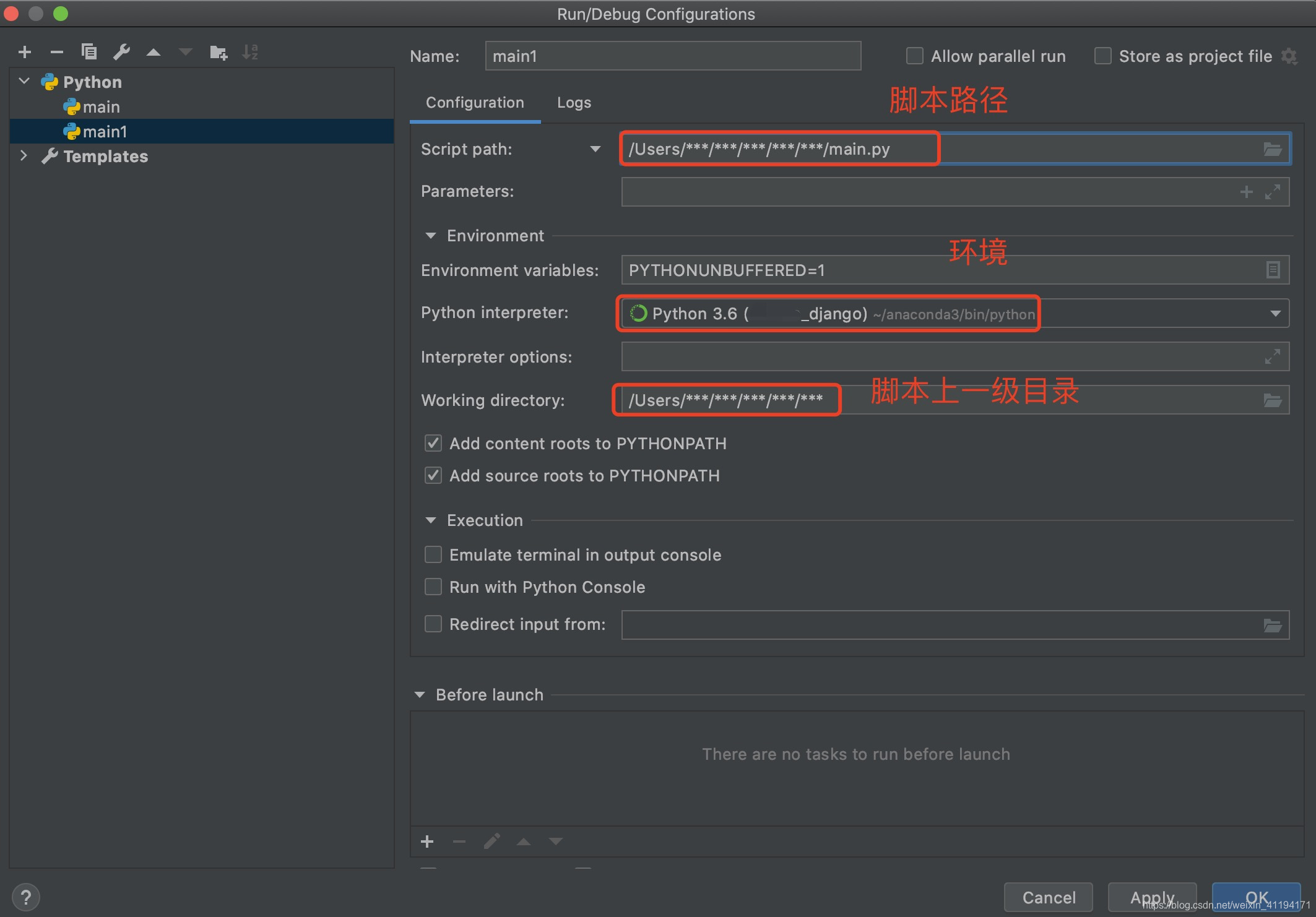Uncheck Add source roots to PYTHONPATH
1316x917 pixels.
433,475
